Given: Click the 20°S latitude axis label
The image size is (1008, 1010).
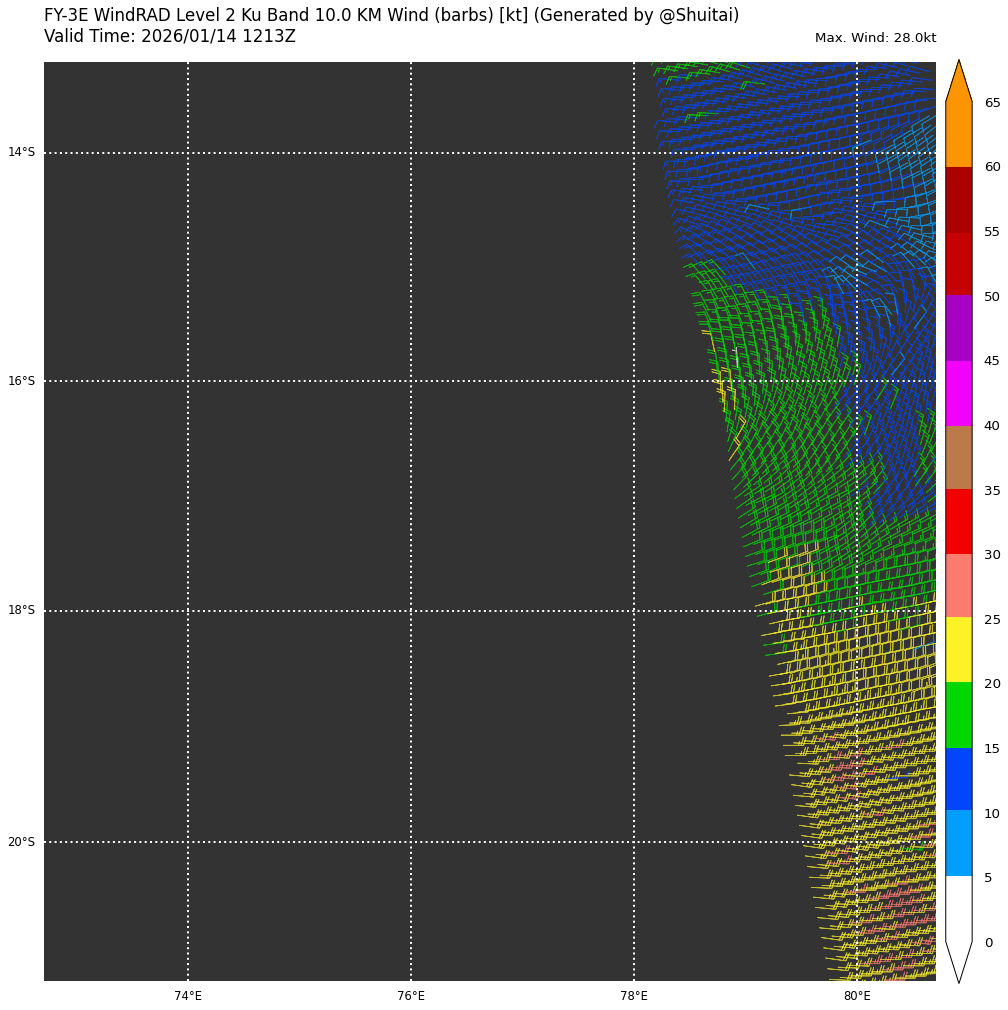Looking at the screenshot, I should coord(21,842).
